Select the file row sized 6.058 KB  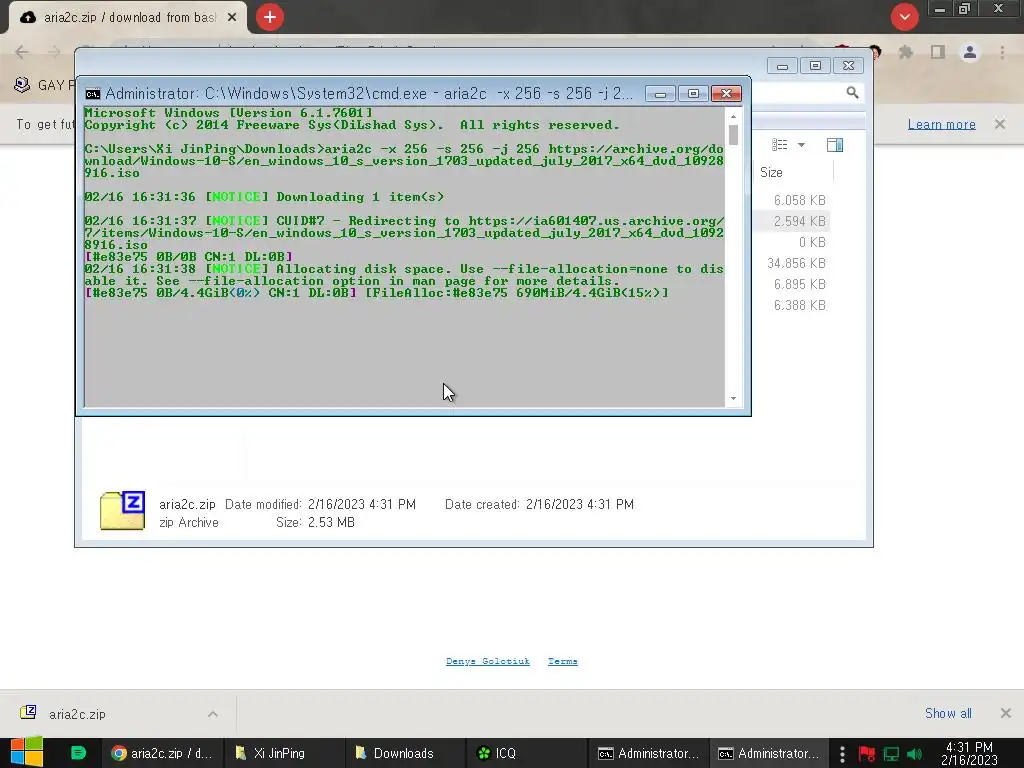click(x=799, y=200)
